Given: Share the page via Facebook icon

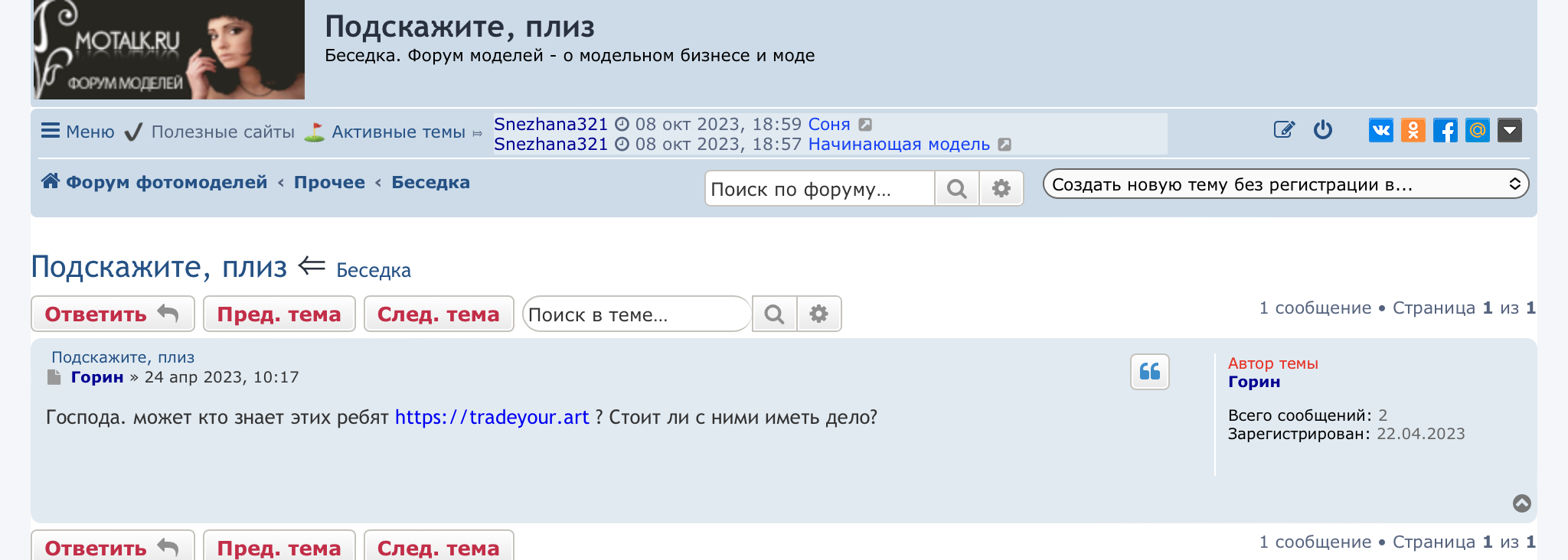Looking at the screenshot, I should click(1445, 130).
